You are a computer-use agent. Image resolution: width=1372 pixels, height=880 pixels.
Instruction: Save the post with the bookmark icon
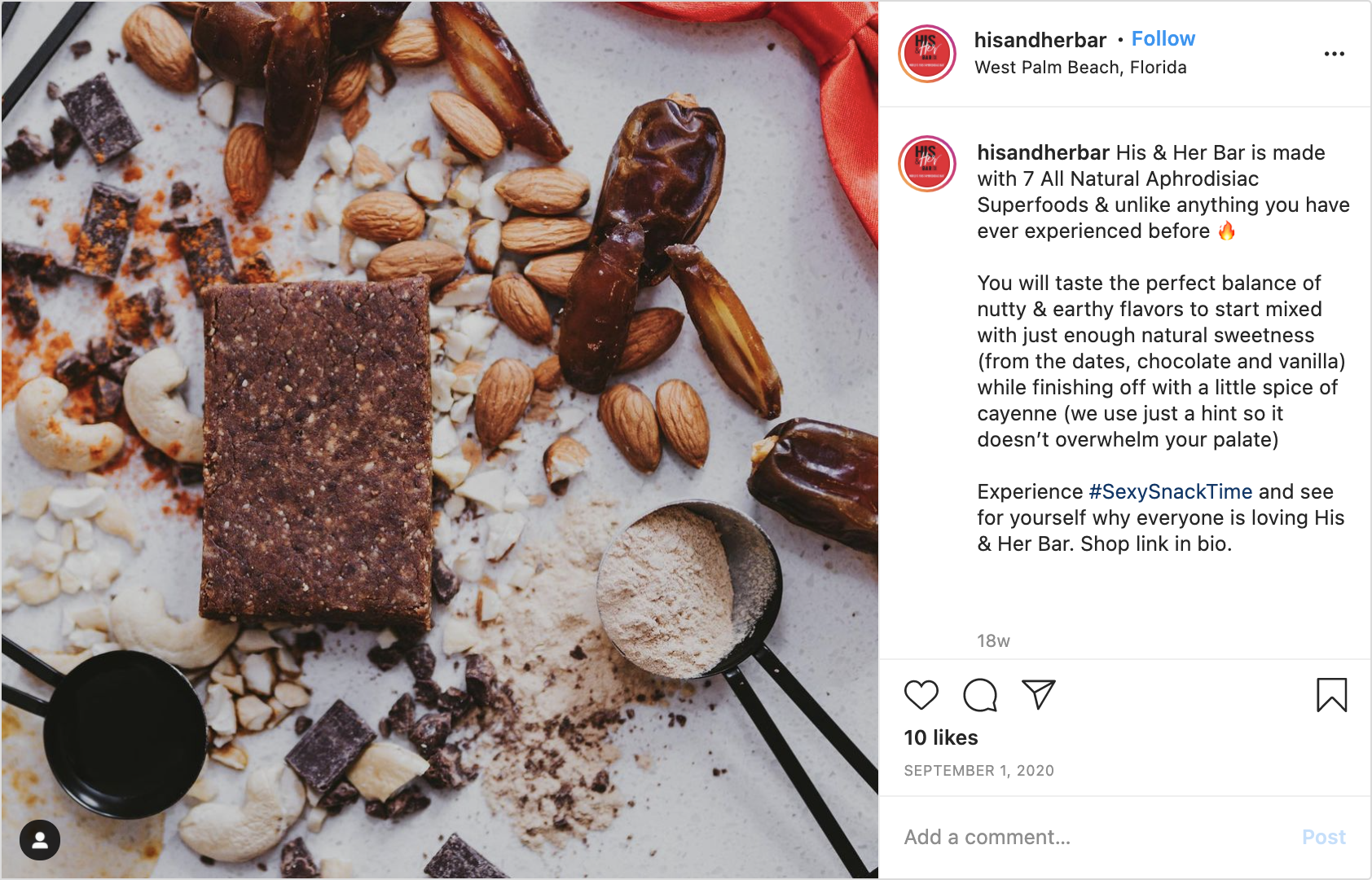point(1332,695)
